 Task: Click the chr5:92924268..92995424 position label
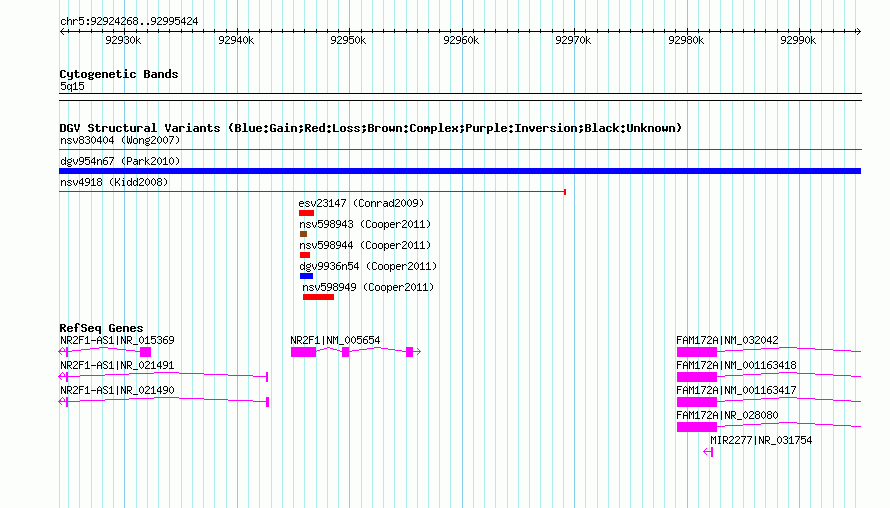(x=129, y=22)
